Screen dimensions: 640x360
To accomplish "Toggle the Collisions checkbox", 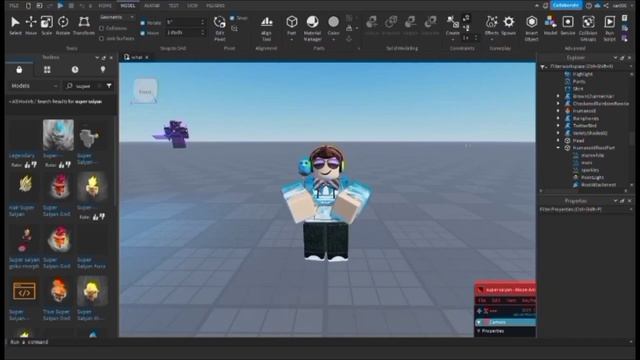I will (x=102, y=28).
